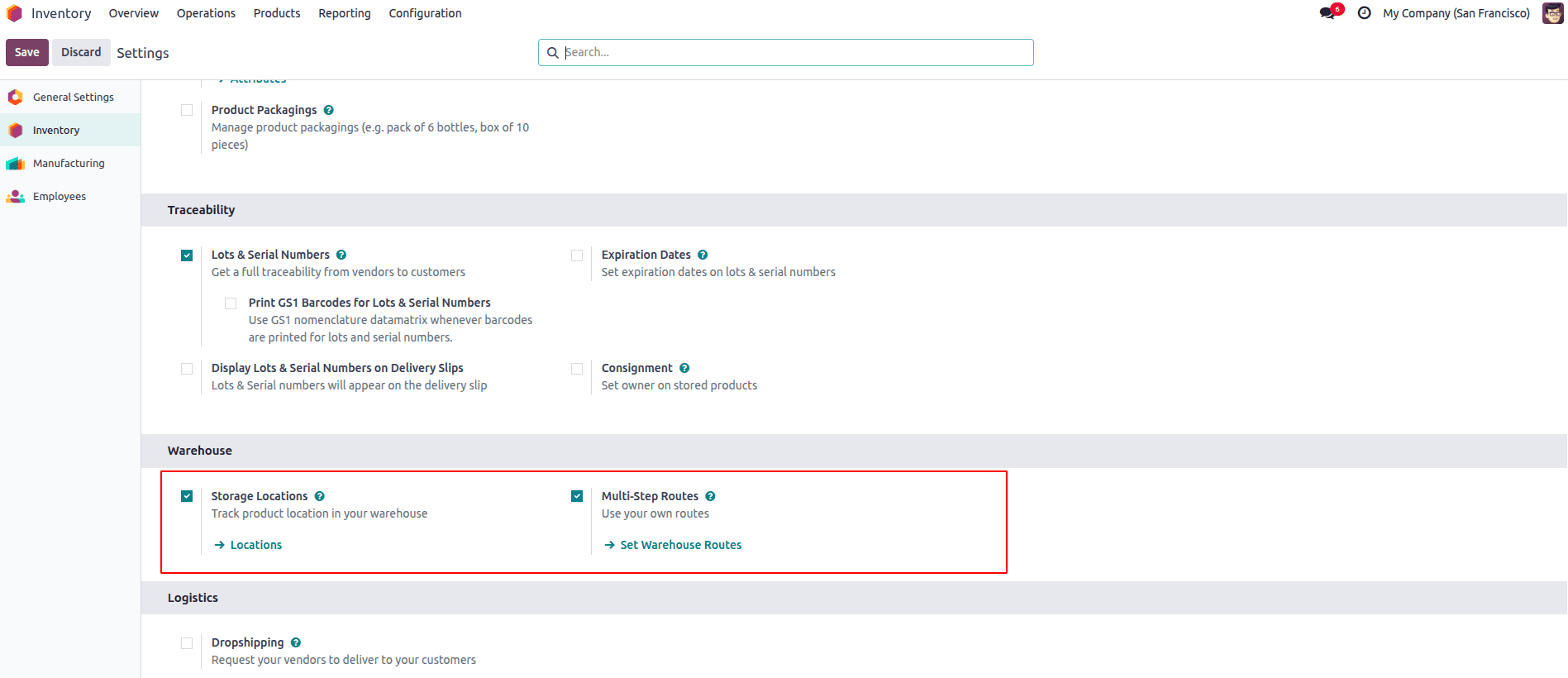Screen dimensions: 1568x678
Task: Open the activities clock icon
Action: click(x=1365, y=13)
